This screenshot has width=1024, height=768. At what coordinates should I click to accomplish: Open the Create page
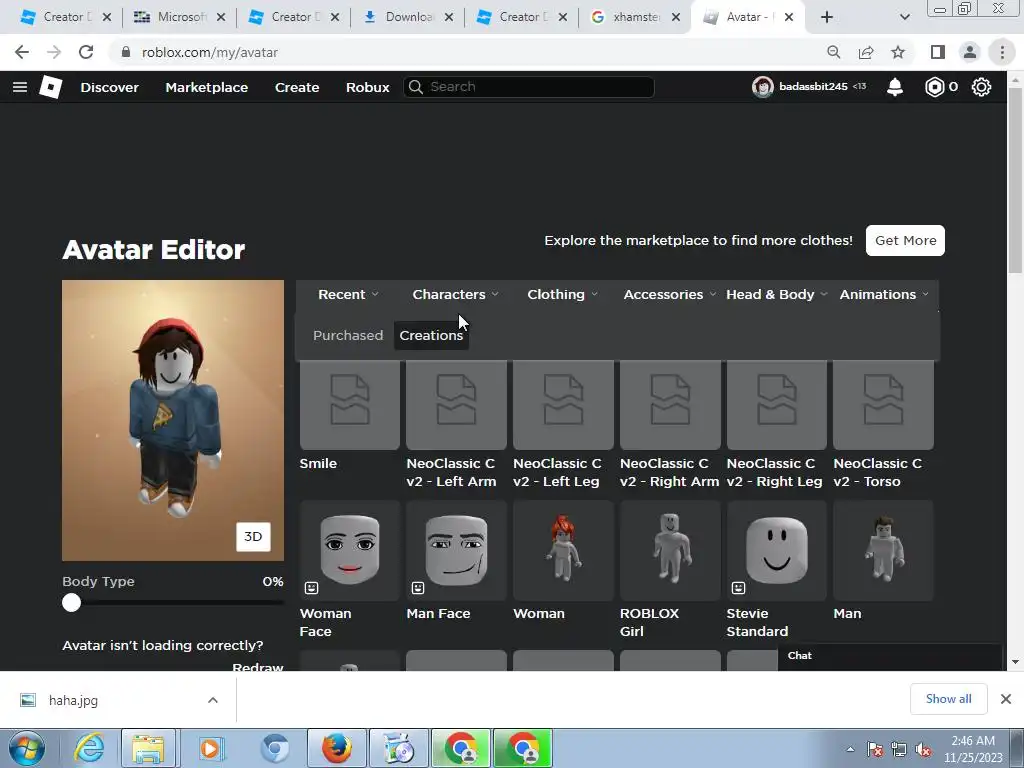(297, 87)
